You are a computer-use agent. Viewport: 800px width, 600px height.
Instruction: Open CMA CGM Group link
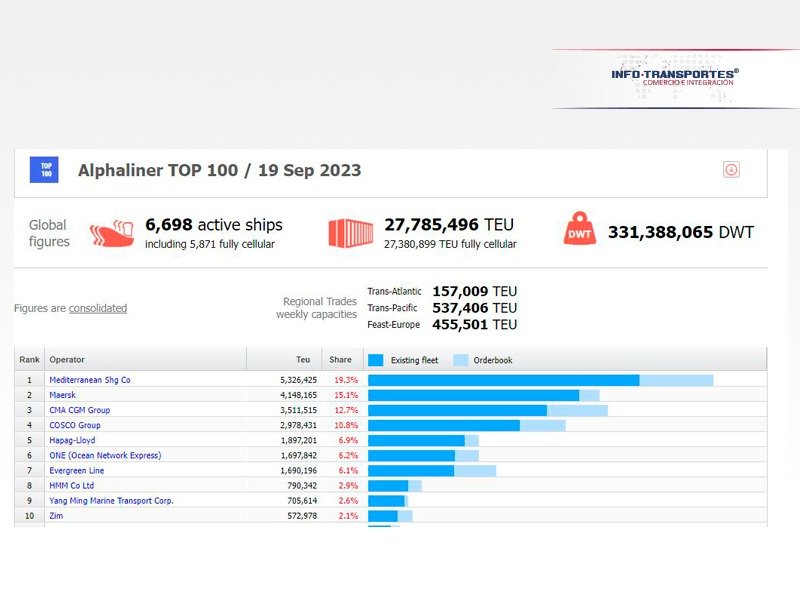80,410
